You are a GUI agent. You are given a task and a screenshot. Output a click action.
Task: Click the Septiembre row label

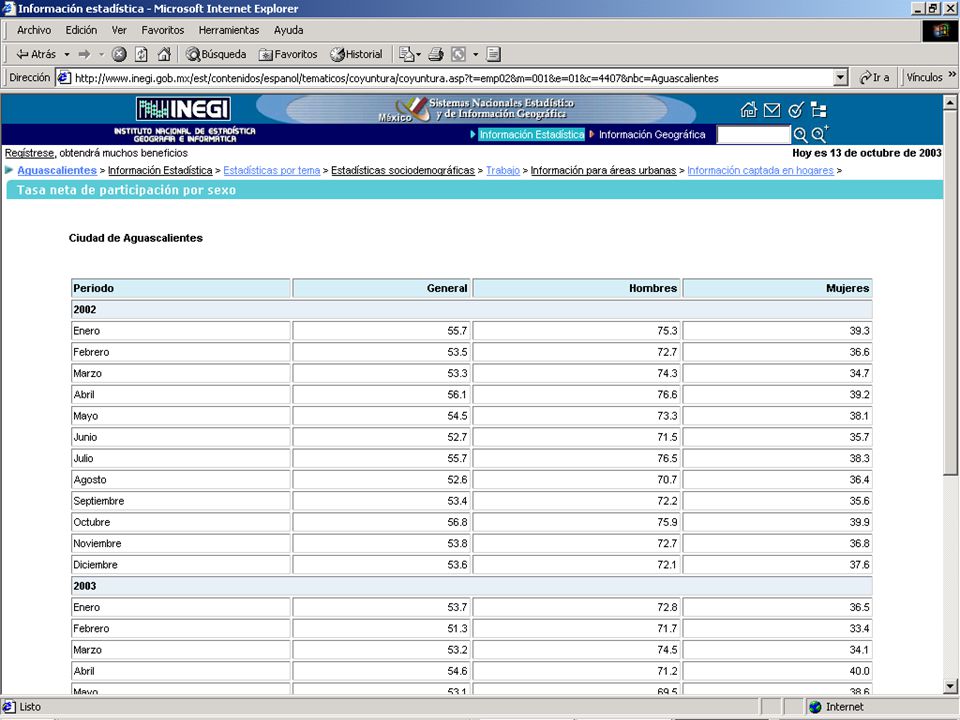(x=99, y=501)
